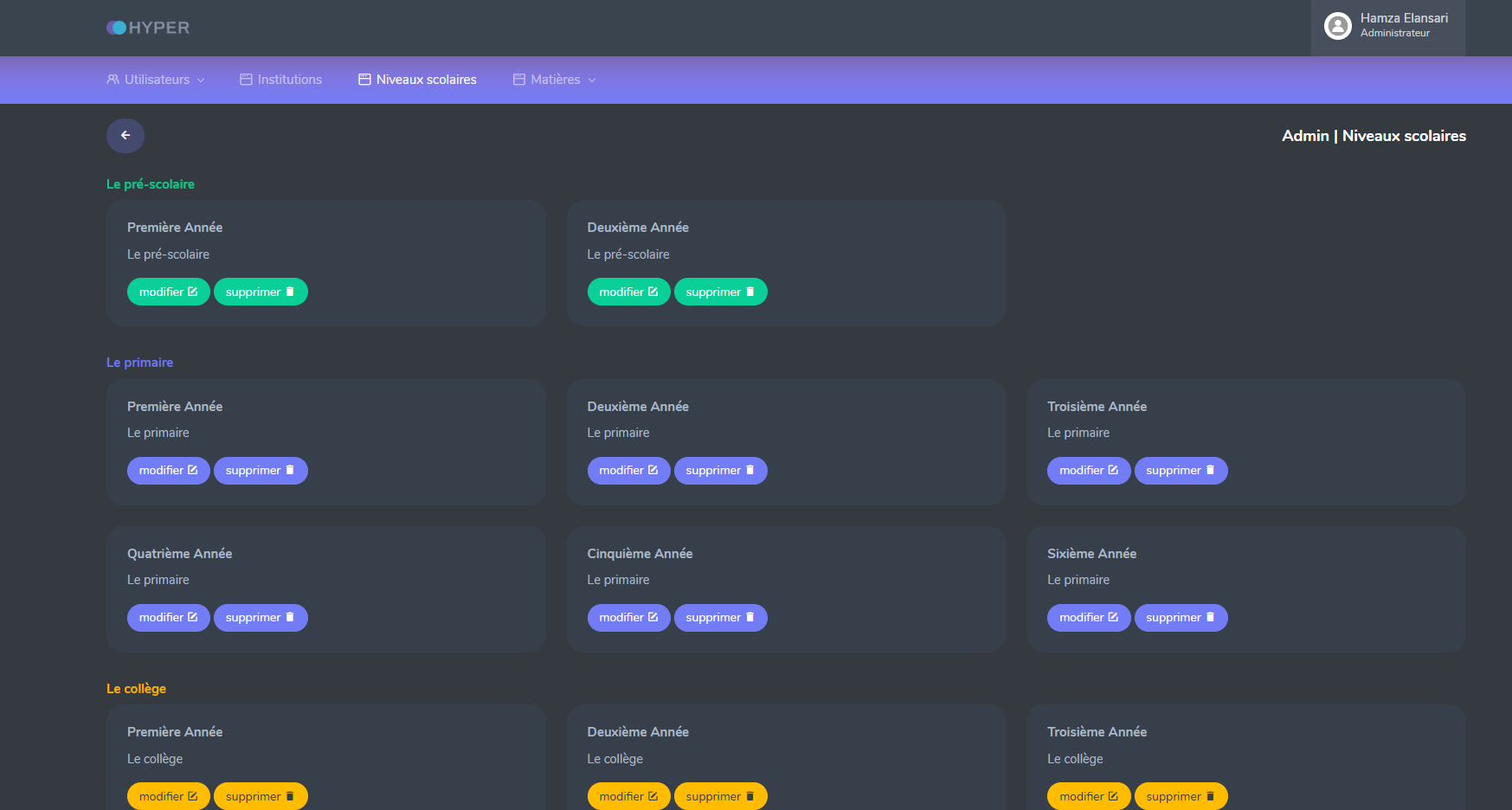
Task: Select the Niveaux scolaires menu item
Action: pos(426,80)
